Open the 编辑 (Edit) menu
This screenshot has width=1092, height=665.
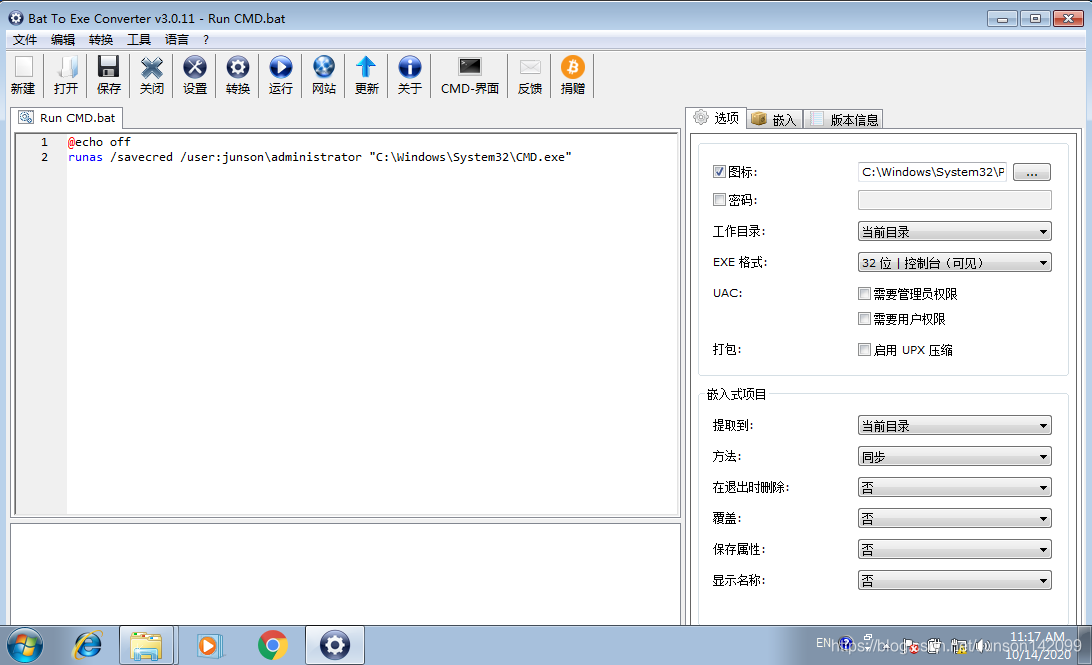tap(63, 40)
